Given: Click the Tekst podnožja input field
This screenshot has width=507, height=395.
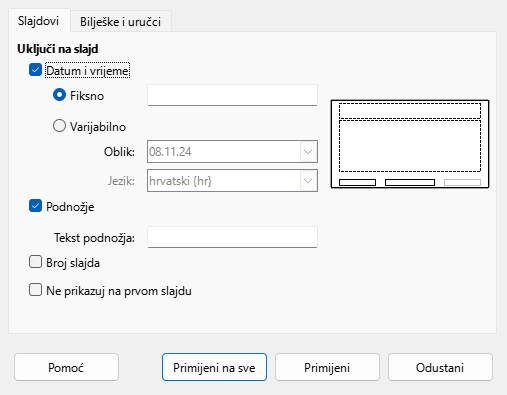Looking at the screenshot, I should pyautogui.click(x=232, y=237).
